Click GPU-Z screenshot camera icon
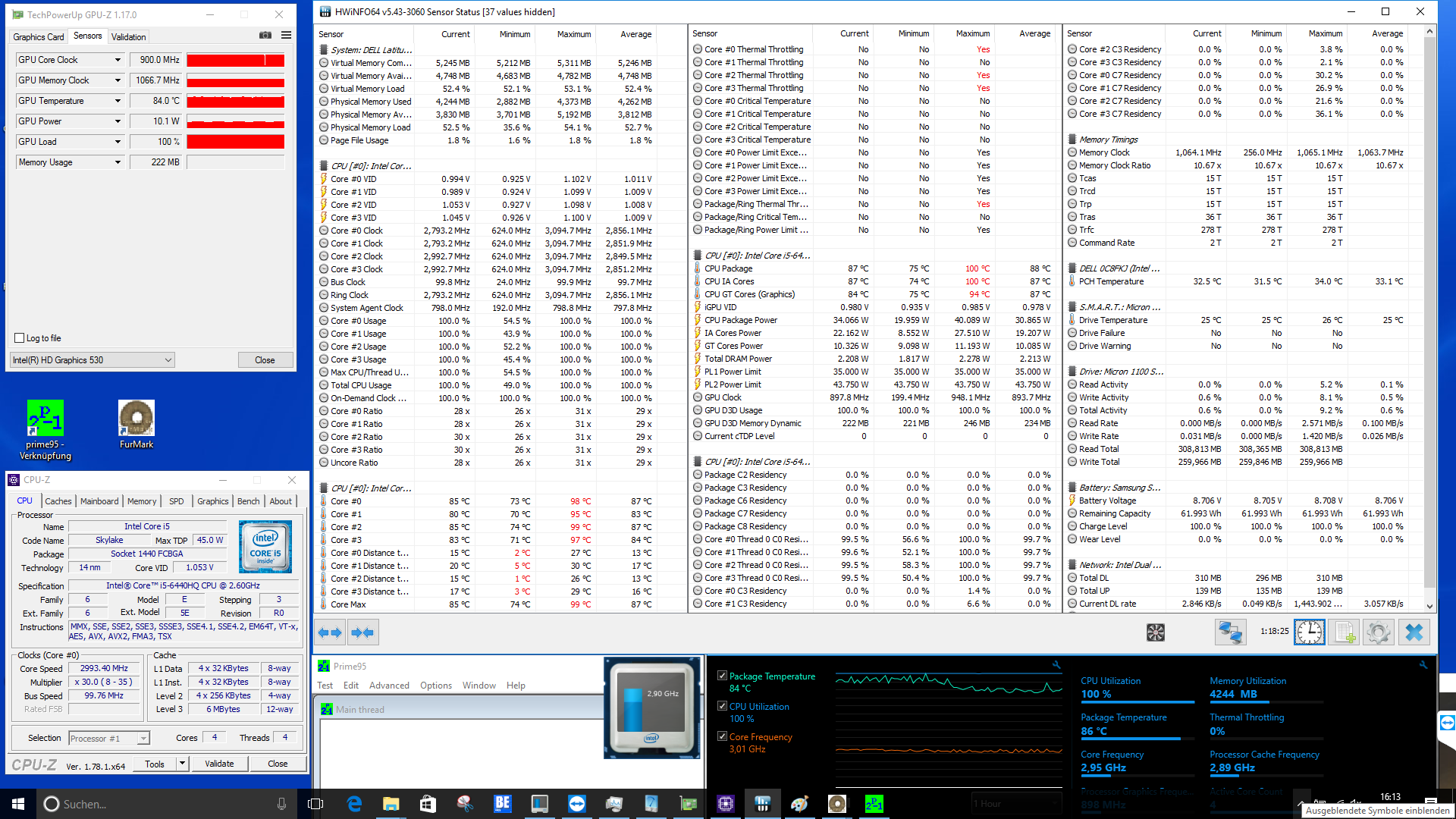The height and width of the screenshot is (819, 1456). point(265,36)
